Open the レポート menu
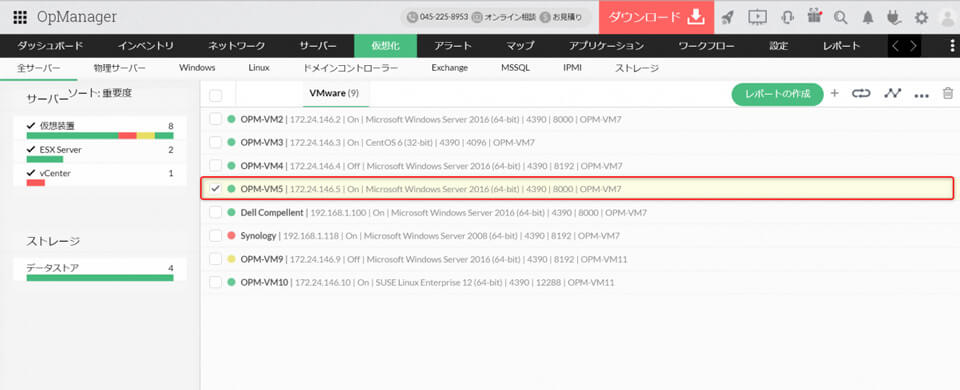Screen dimensions: 960x390 pos(841,46)
